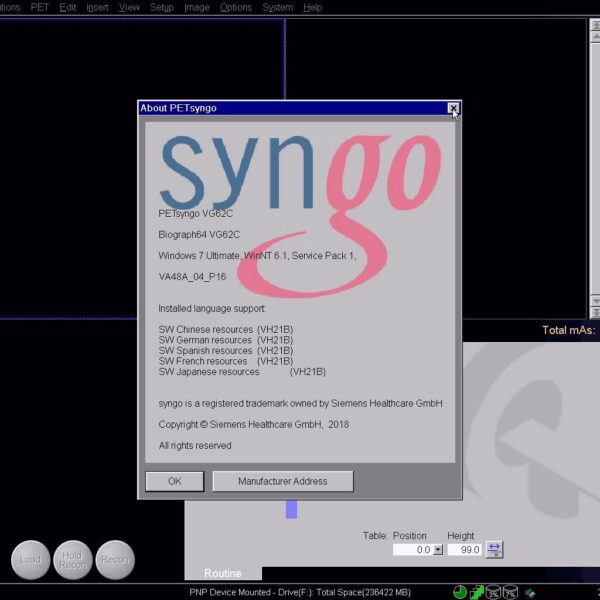Switch to the Routine tab

tap(223, 573)
